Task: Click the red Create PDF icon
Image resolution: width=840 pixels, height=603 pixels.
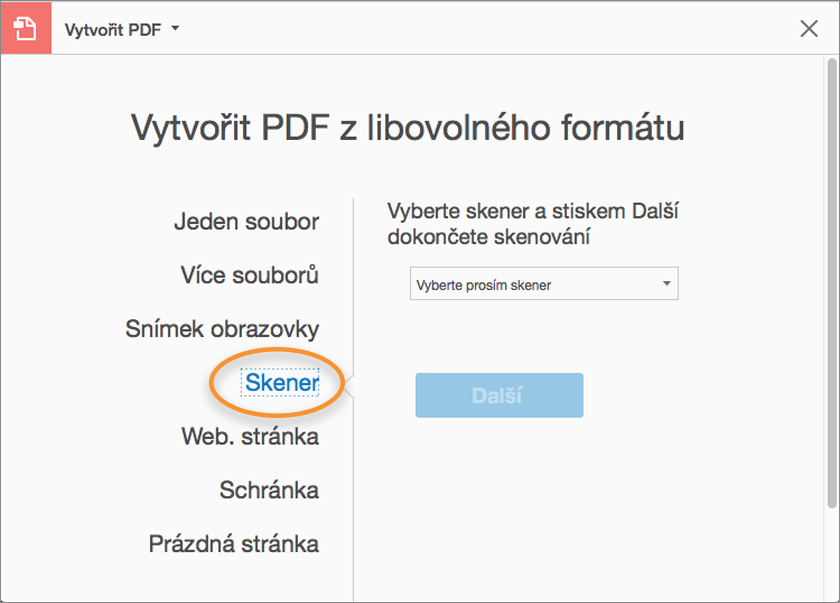Action: [x=26, y=28]
